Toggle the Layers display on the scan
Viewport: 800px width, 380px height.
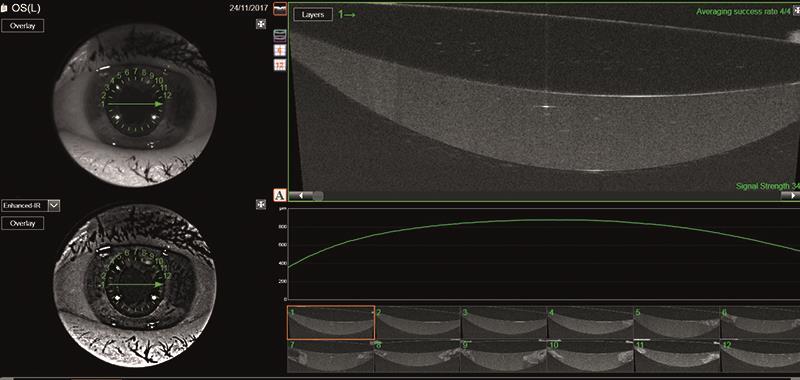(x=313, y=15)
